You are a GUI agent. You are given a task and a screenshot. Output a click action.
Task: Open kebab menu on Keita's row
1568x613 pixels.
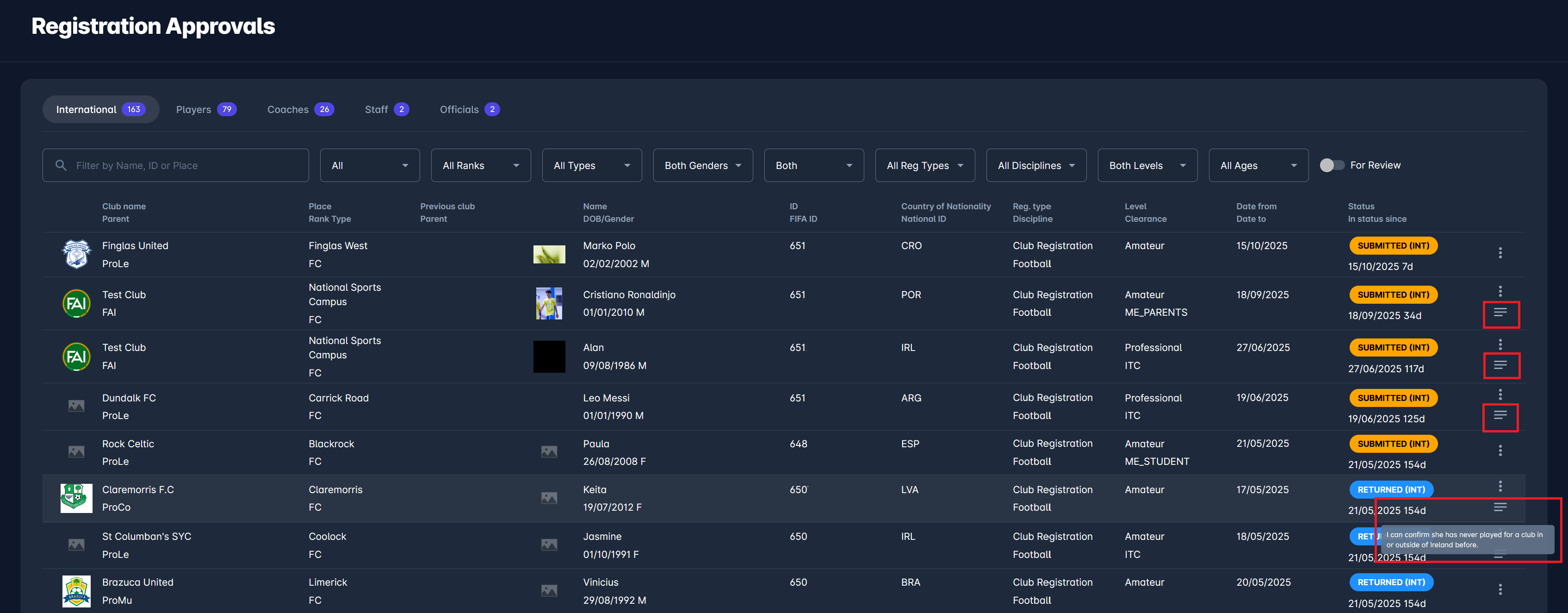(1500, 486)
